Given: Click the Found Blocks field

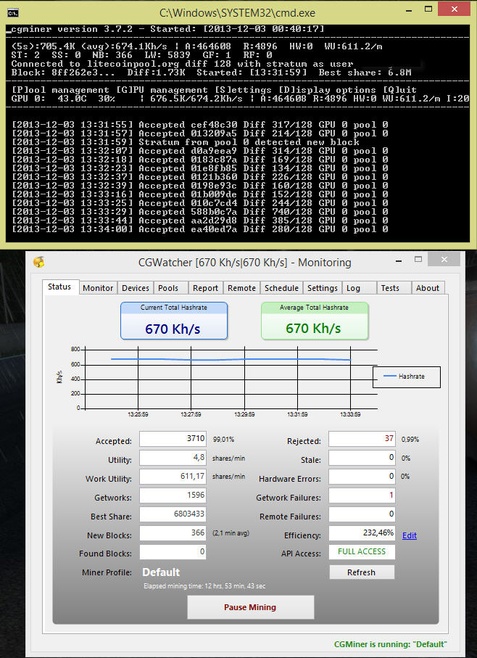Looking at the screenshot, I should [x=173, y=552].
